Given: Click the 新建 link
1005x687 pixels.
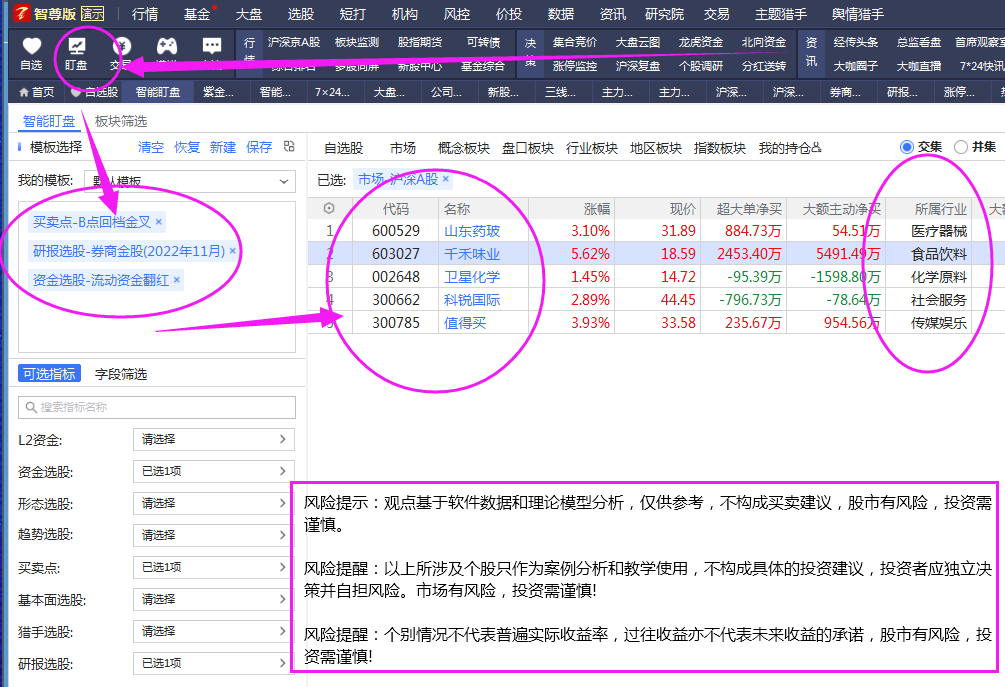Looking at the screenshot, I should [222, 147].
